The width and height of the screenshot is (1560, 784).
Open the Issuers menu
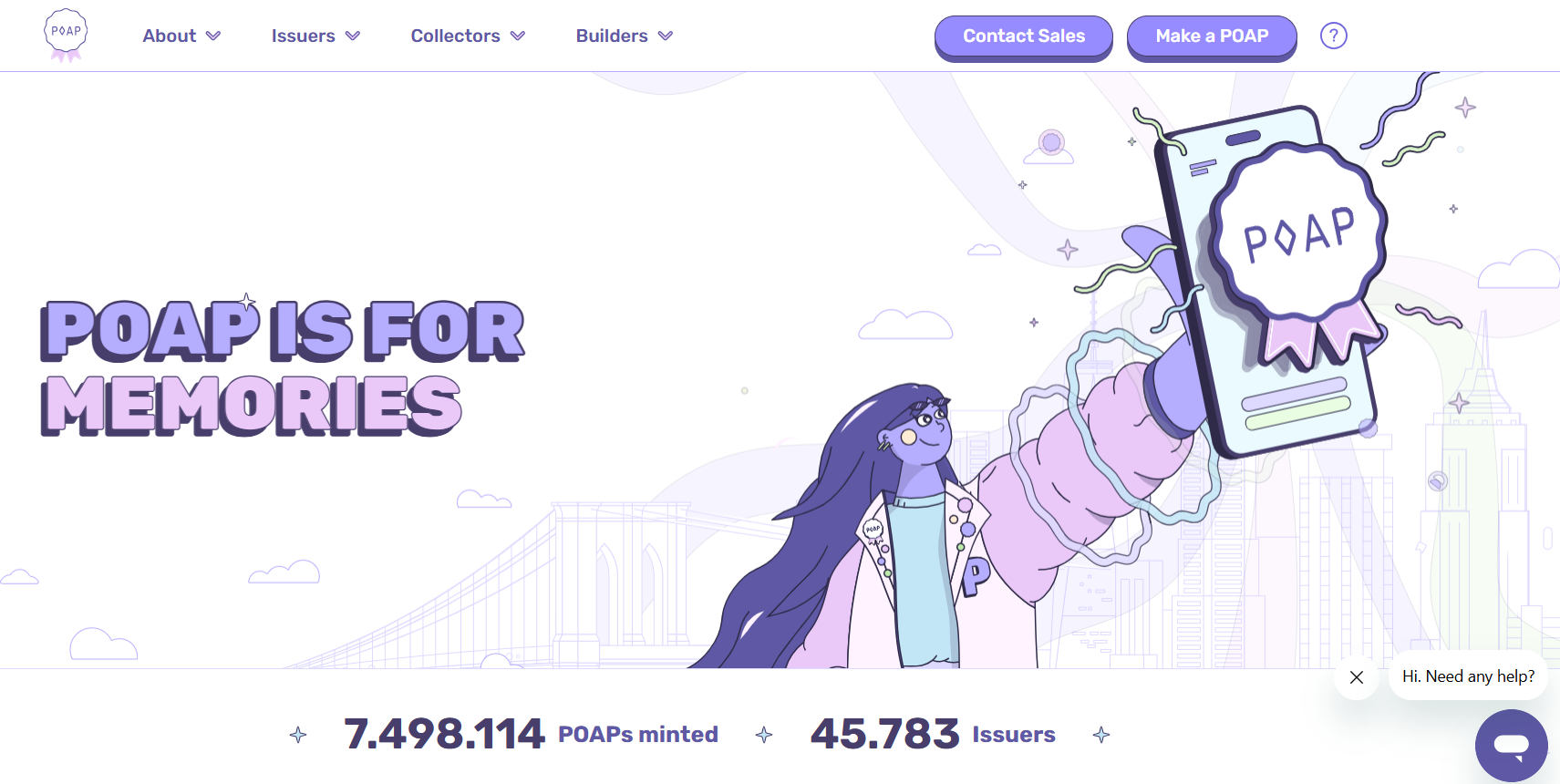coord(315,36)
